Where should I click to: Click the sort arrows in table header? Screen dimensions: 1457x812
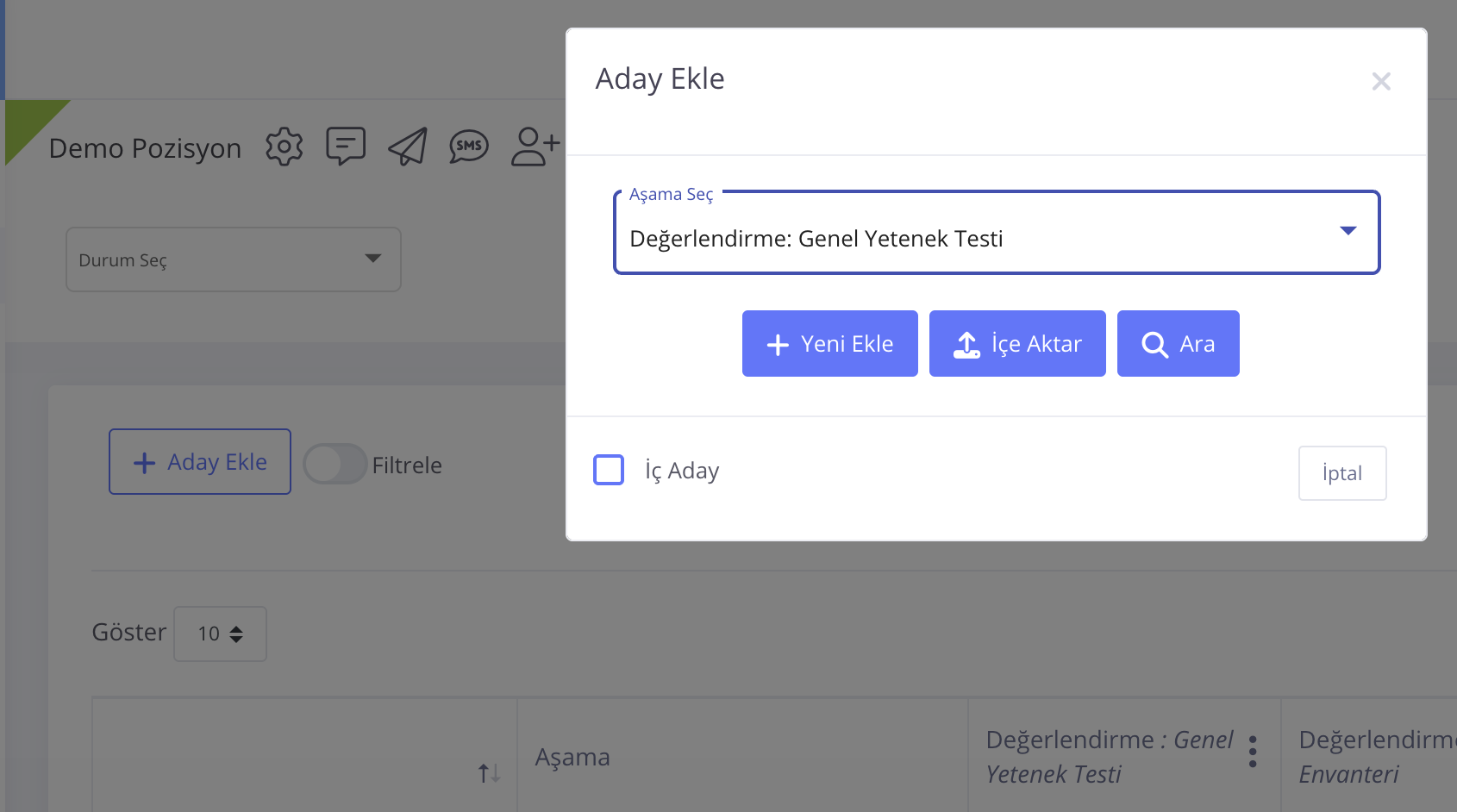[x=489, y=772]
